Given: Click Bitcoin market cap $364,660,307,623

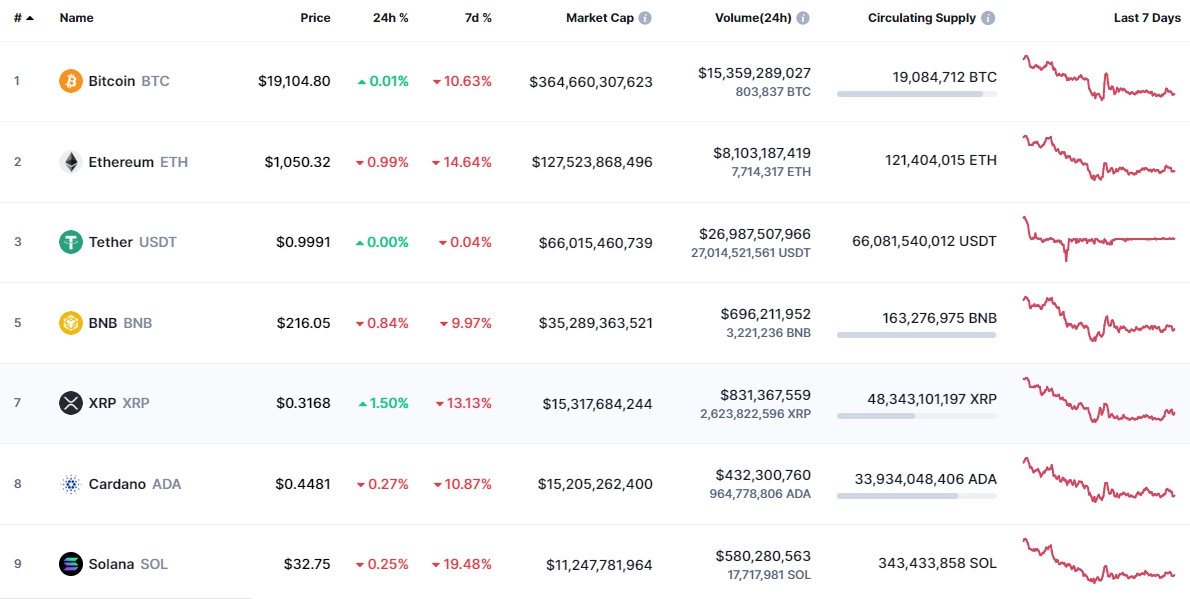Looking at the screenshot, I should [x=591, y=81].
